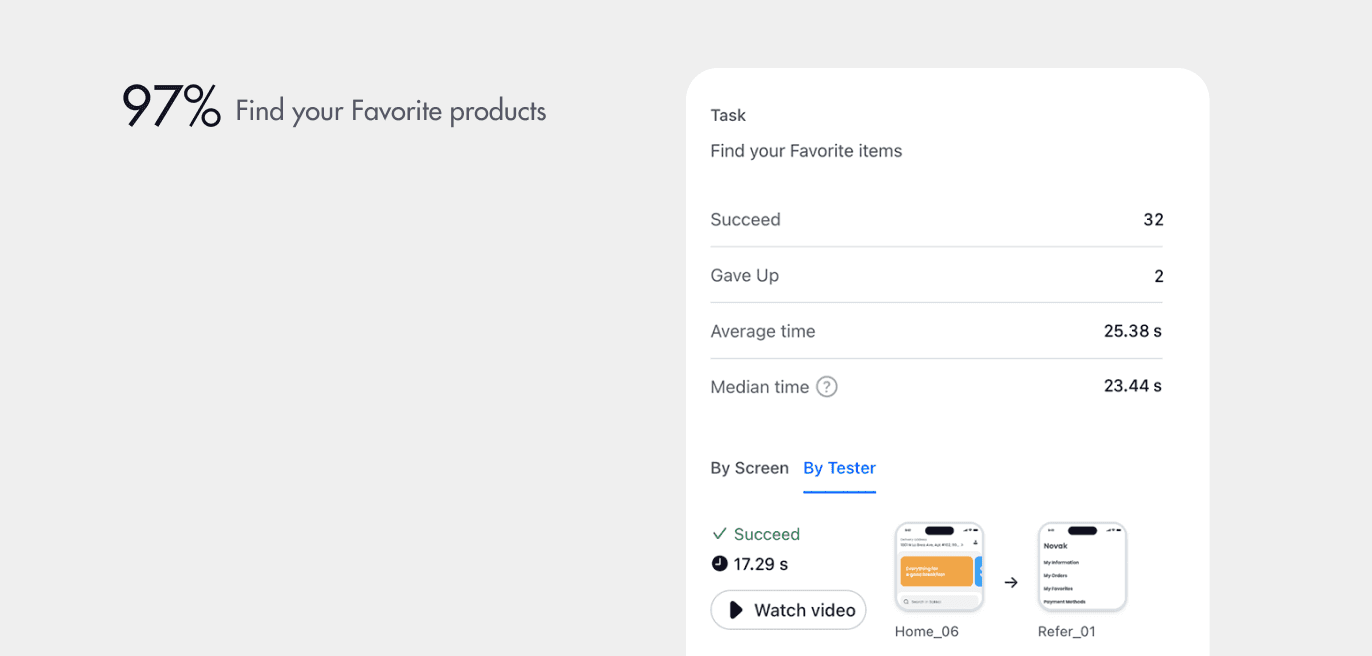Click the Refer_01 caption label
Screen dimensions: 1372x656
coord(1067,632)
